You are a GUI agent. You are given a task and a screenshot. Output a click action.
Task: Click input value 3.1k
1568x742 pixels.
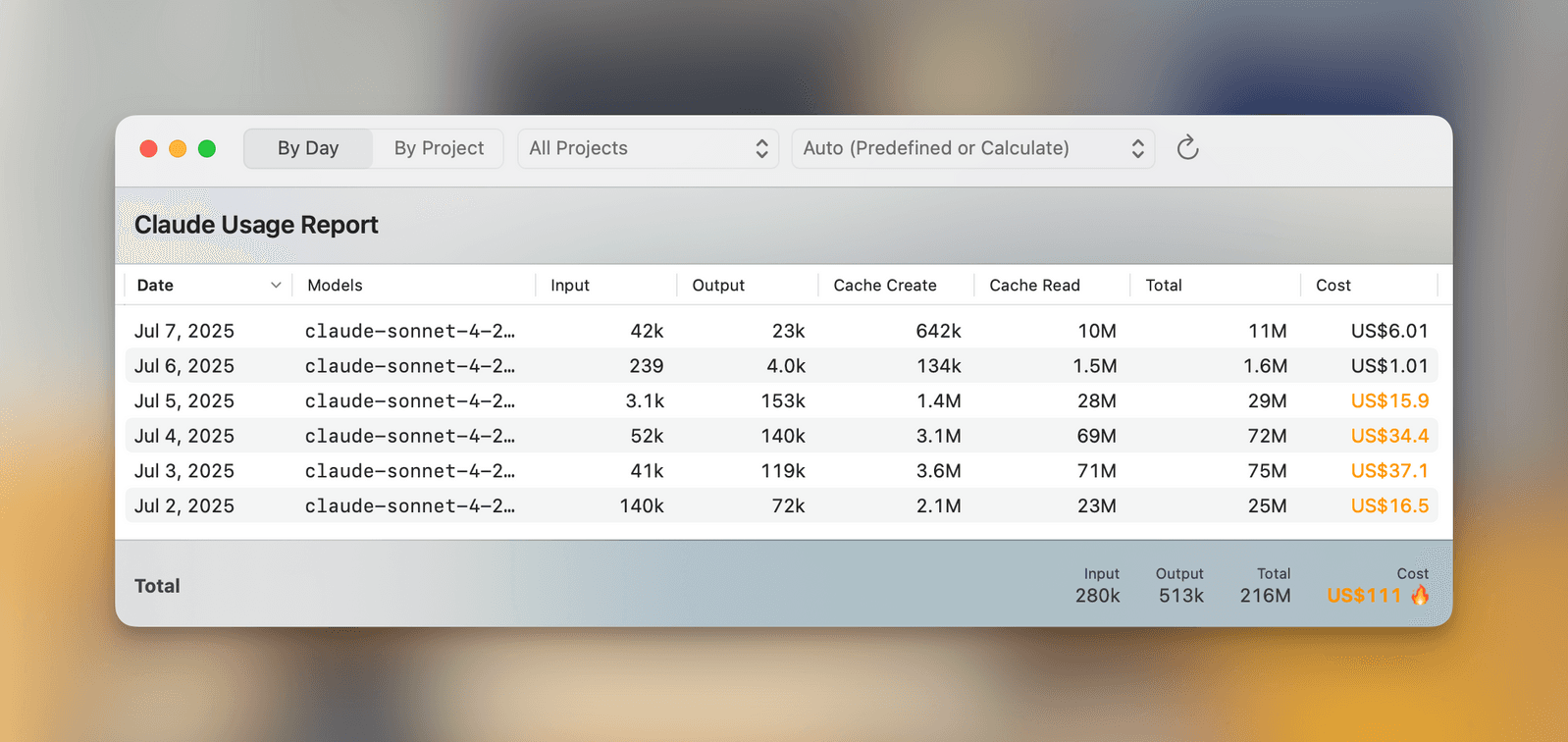645,401
